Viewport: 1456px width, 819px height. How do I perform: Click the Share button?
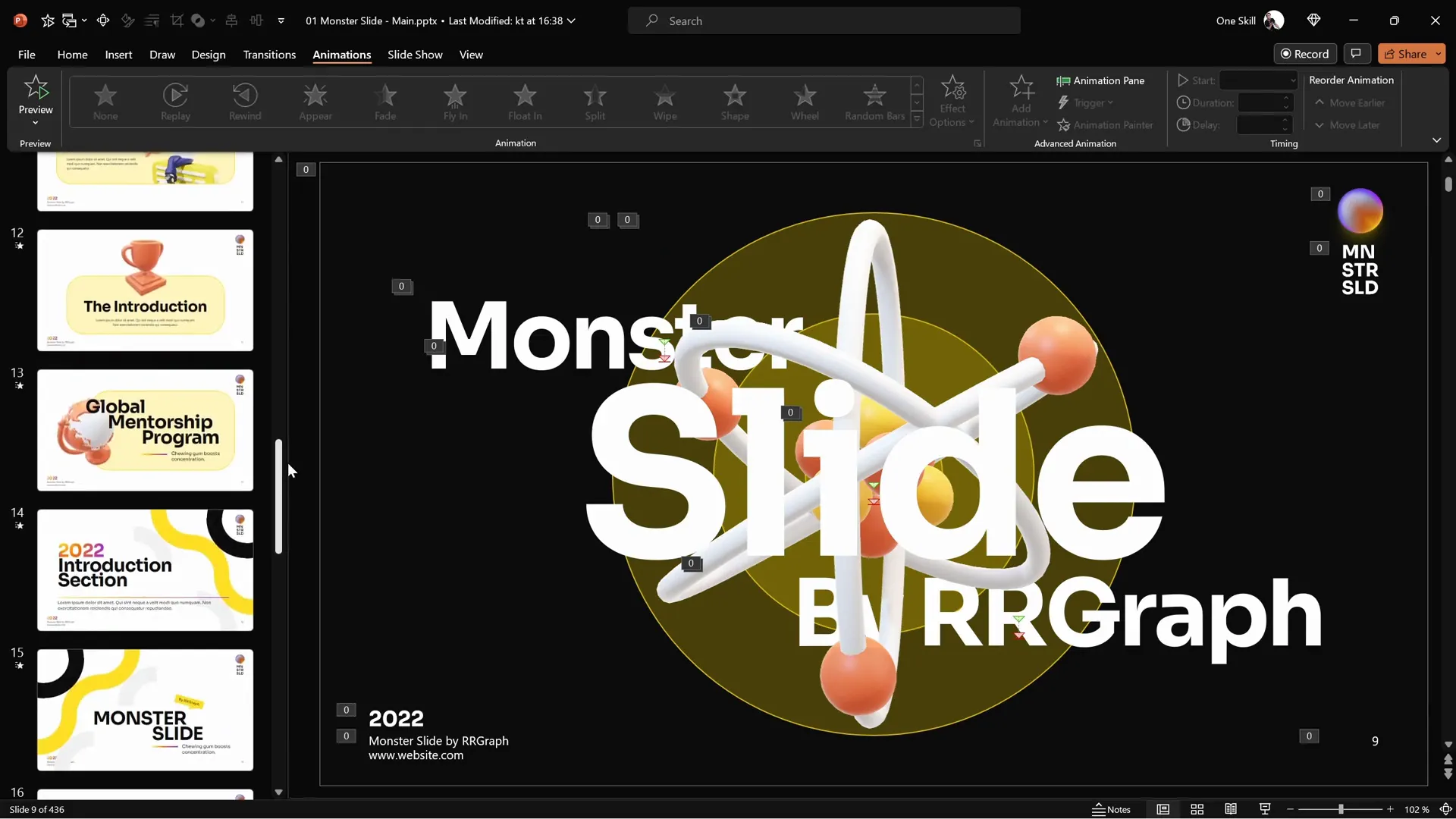tap(1404, 54)
